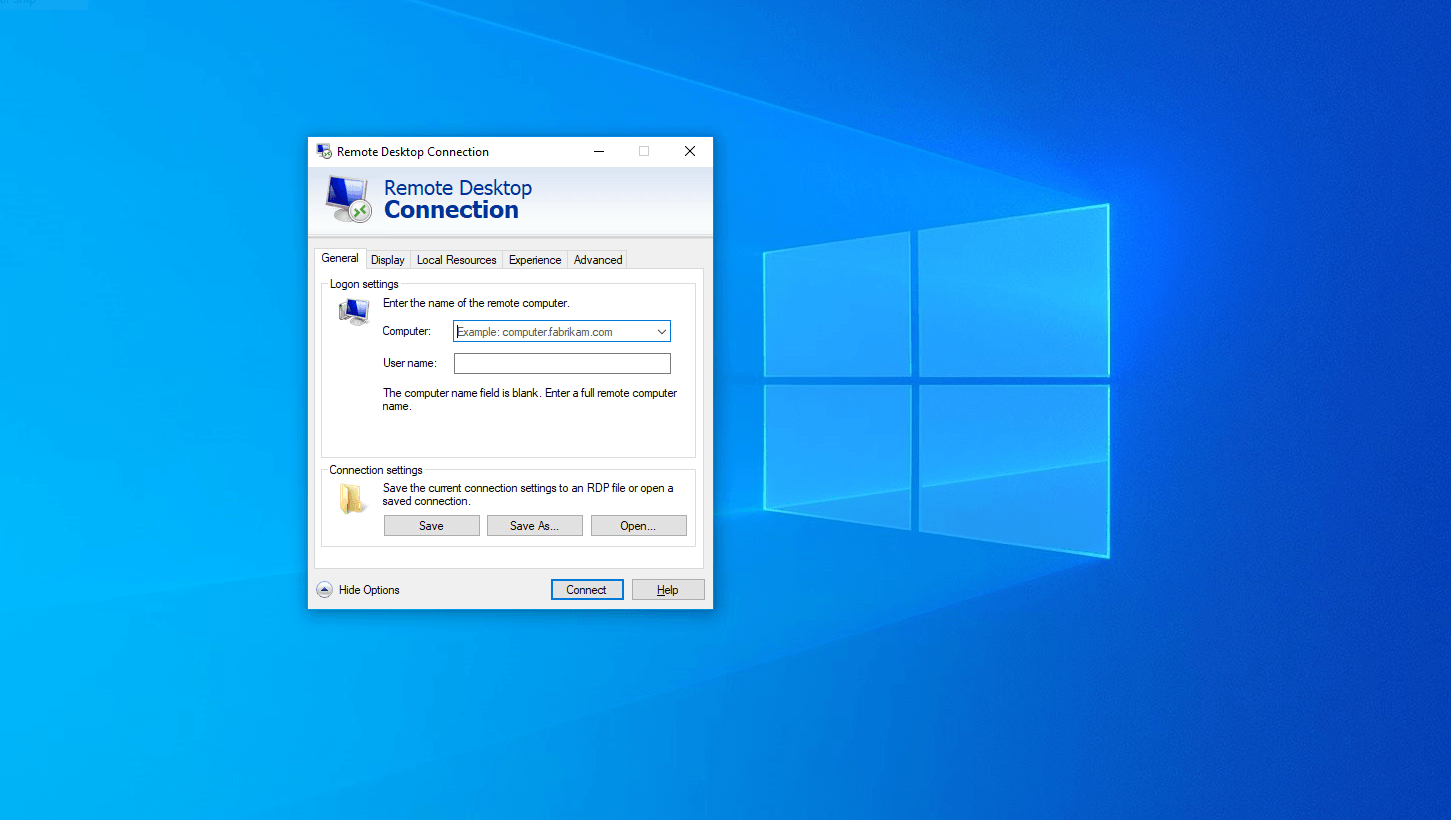Viewport: 1451px width, 820px height.
Task: Select the General tab
Action: pyautogui.click(x=340, y=258)
